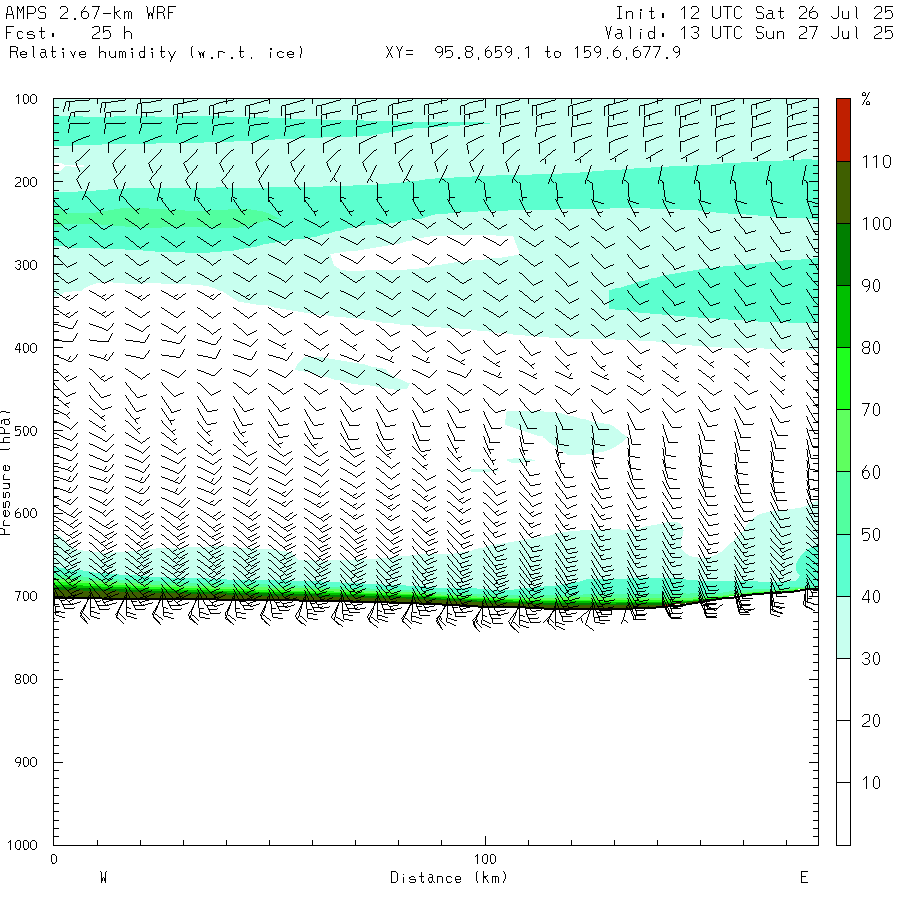900x900 pixels.
Task: Click the '400' pressure axis label
Action: click(x=26, y=348)
